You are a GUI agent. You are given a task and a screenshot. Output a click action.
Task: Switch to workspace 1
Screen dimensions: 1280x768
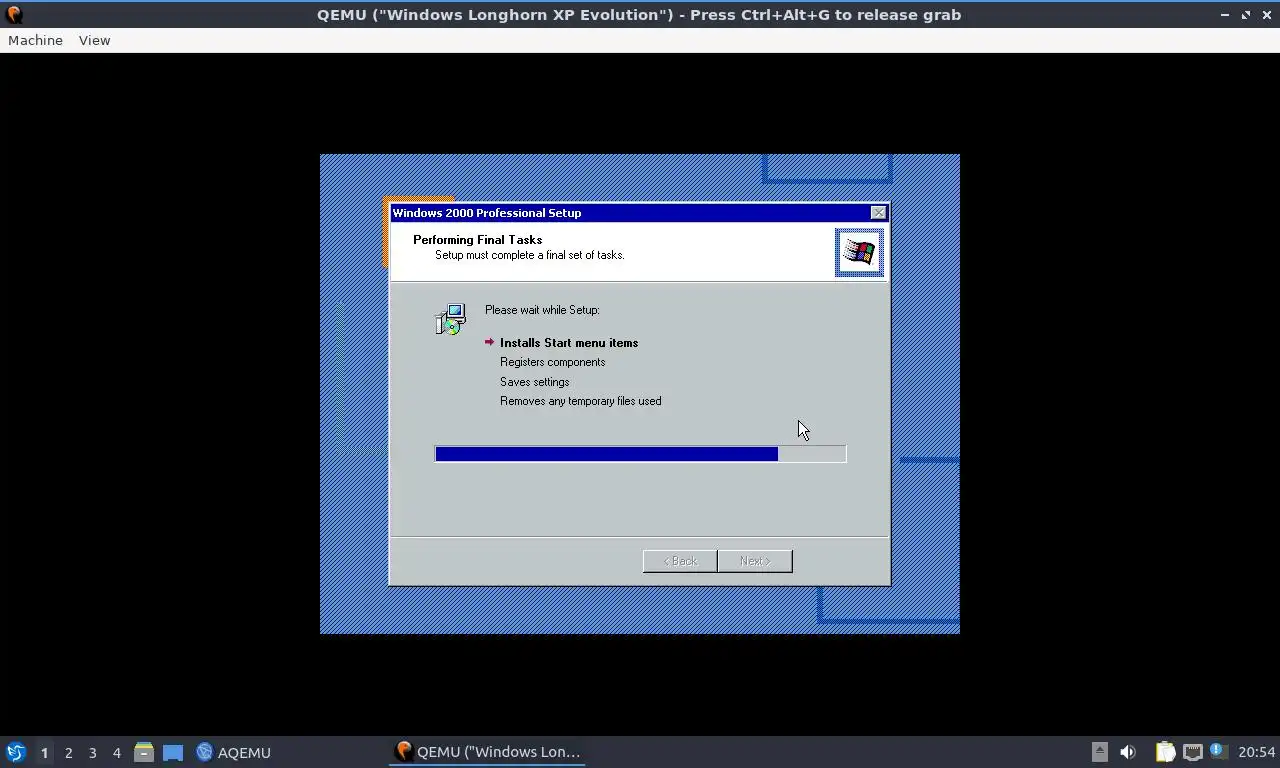[44, 752]
